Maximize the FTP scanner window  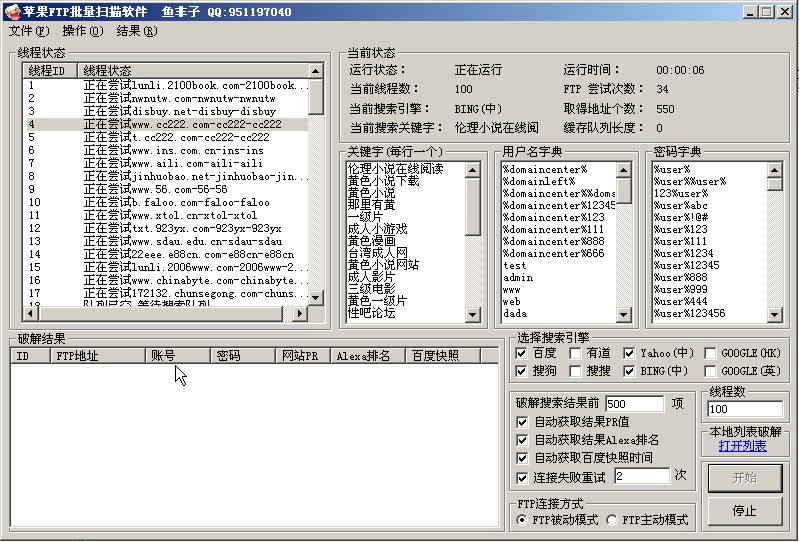766,12
